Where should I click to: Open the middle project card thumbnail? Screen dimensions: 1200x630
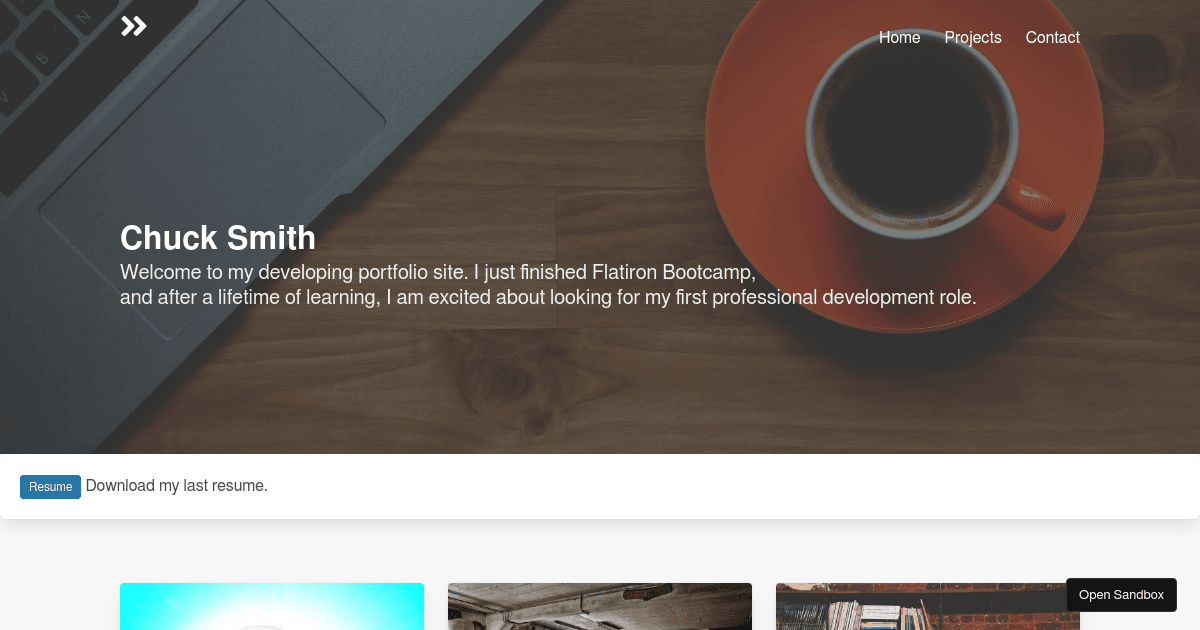click(x=600, y=606)
